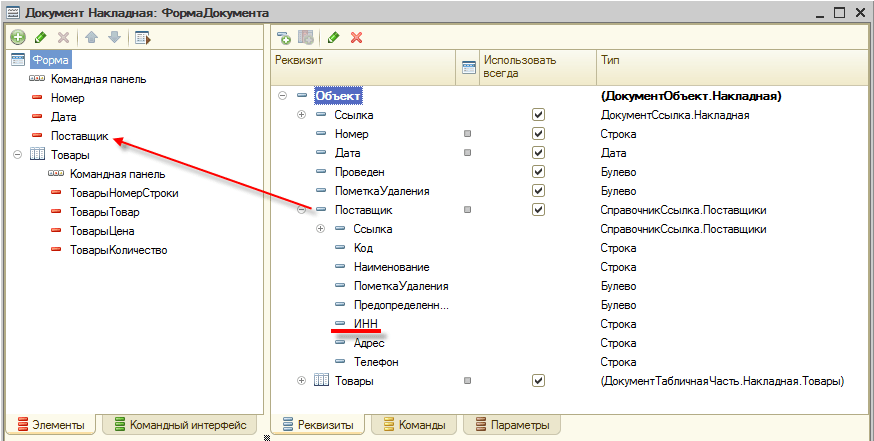Toggle the use-always checkbox for Поставщик attribute
This screenshot has width=874, height=441.
(538, 210)
